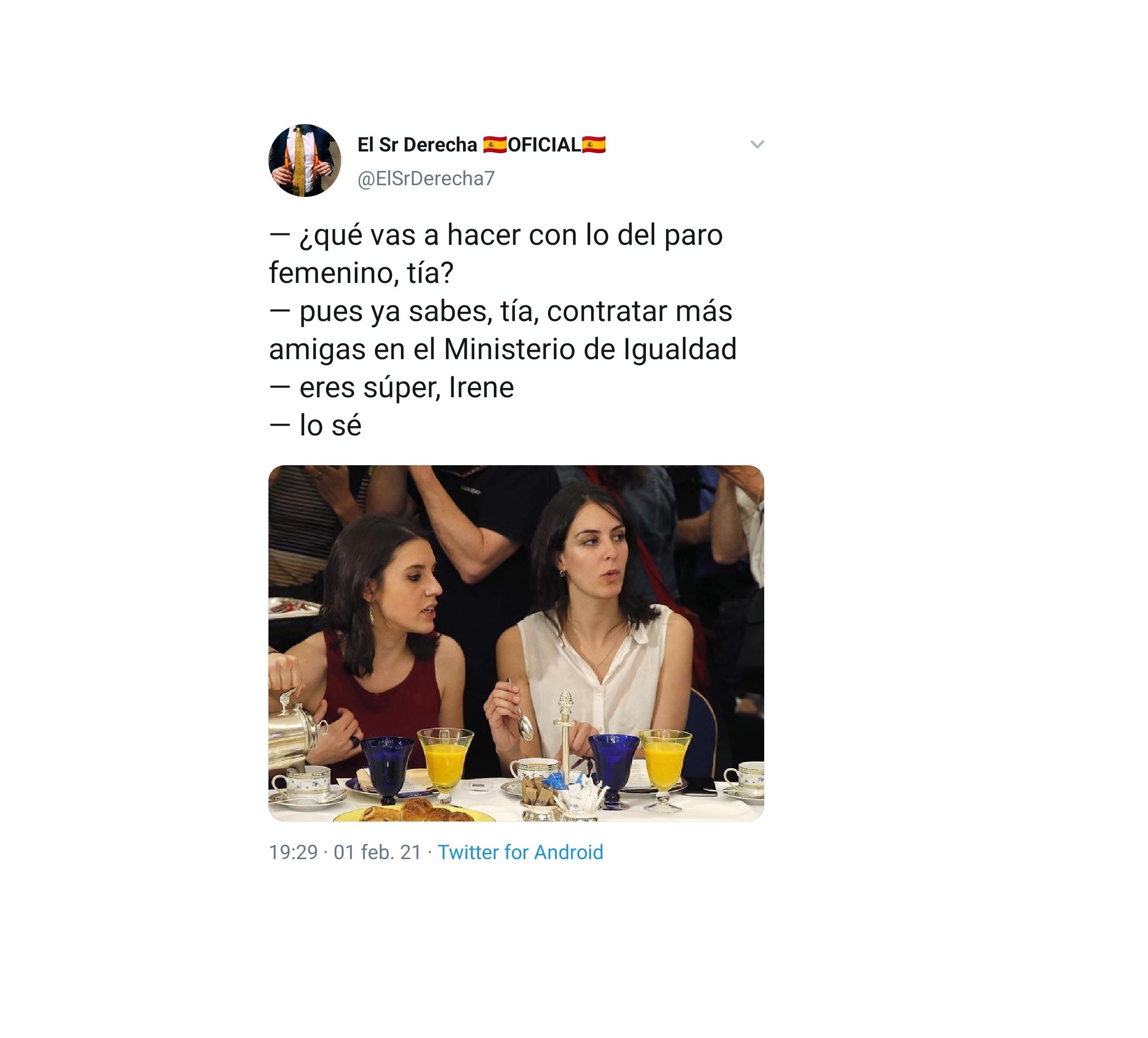Click the display name El Sr Derecha
The height and width of the screenshot is (1038, 1148).
click(417, 145)
